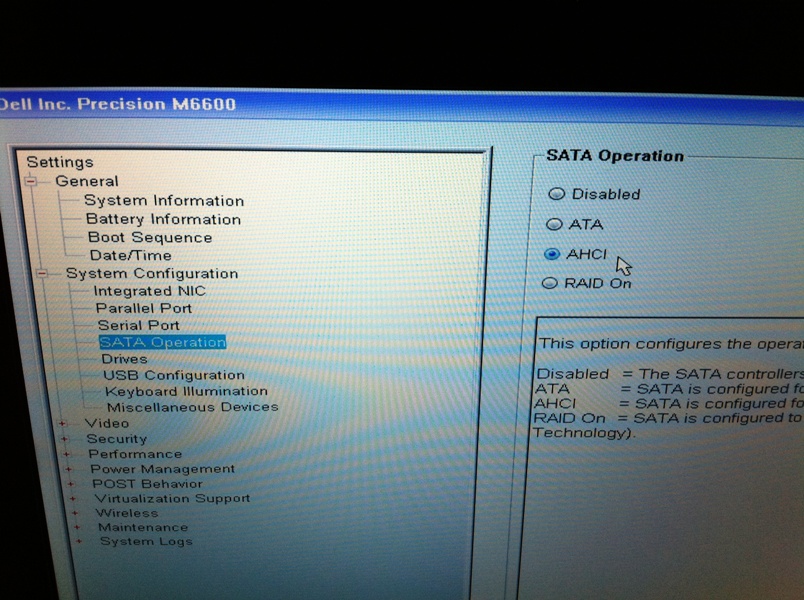The height and width of the screenshot is (600, 804).
Task: Select highlighted SATA Operation item
Action: click(163, 342)
